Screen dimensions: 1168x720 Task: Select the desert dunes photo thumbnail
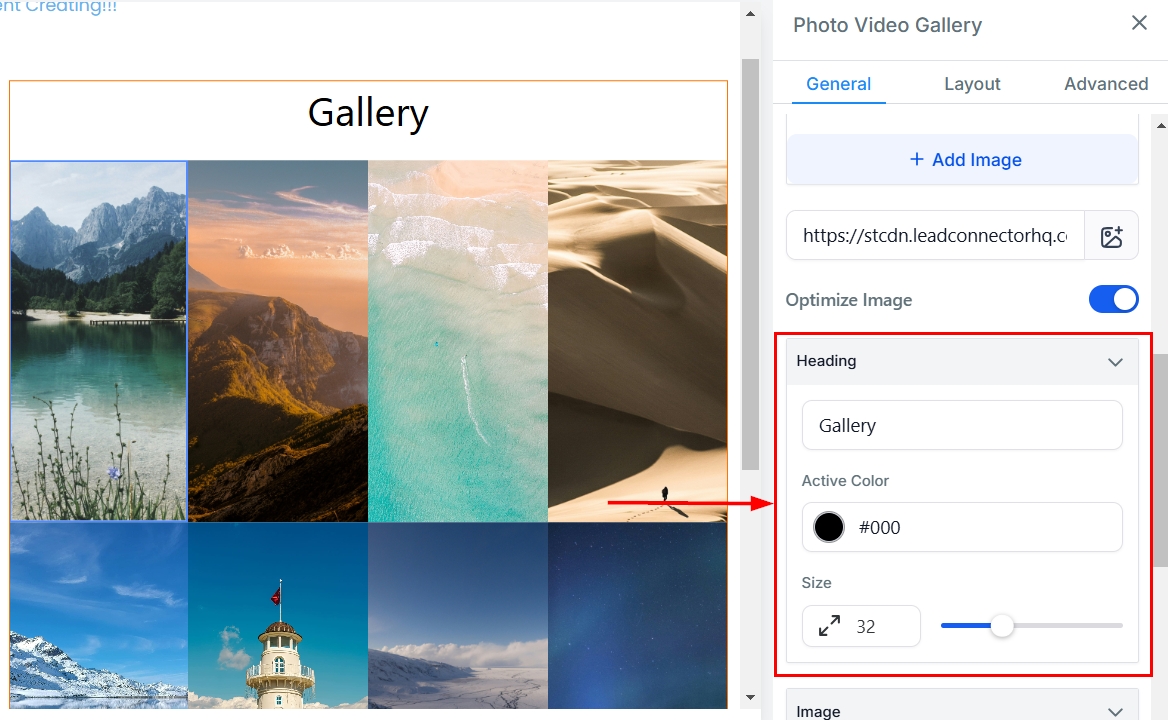[637, 340]
